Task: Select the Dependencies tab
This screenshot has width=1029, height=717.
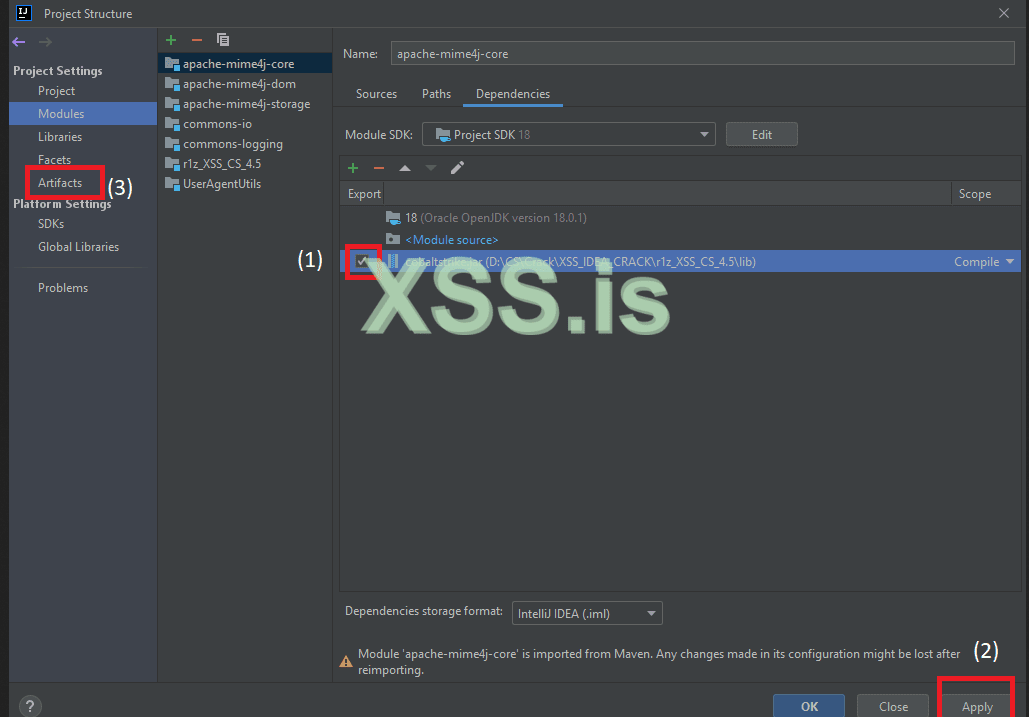Action: (x=513, y=94)
